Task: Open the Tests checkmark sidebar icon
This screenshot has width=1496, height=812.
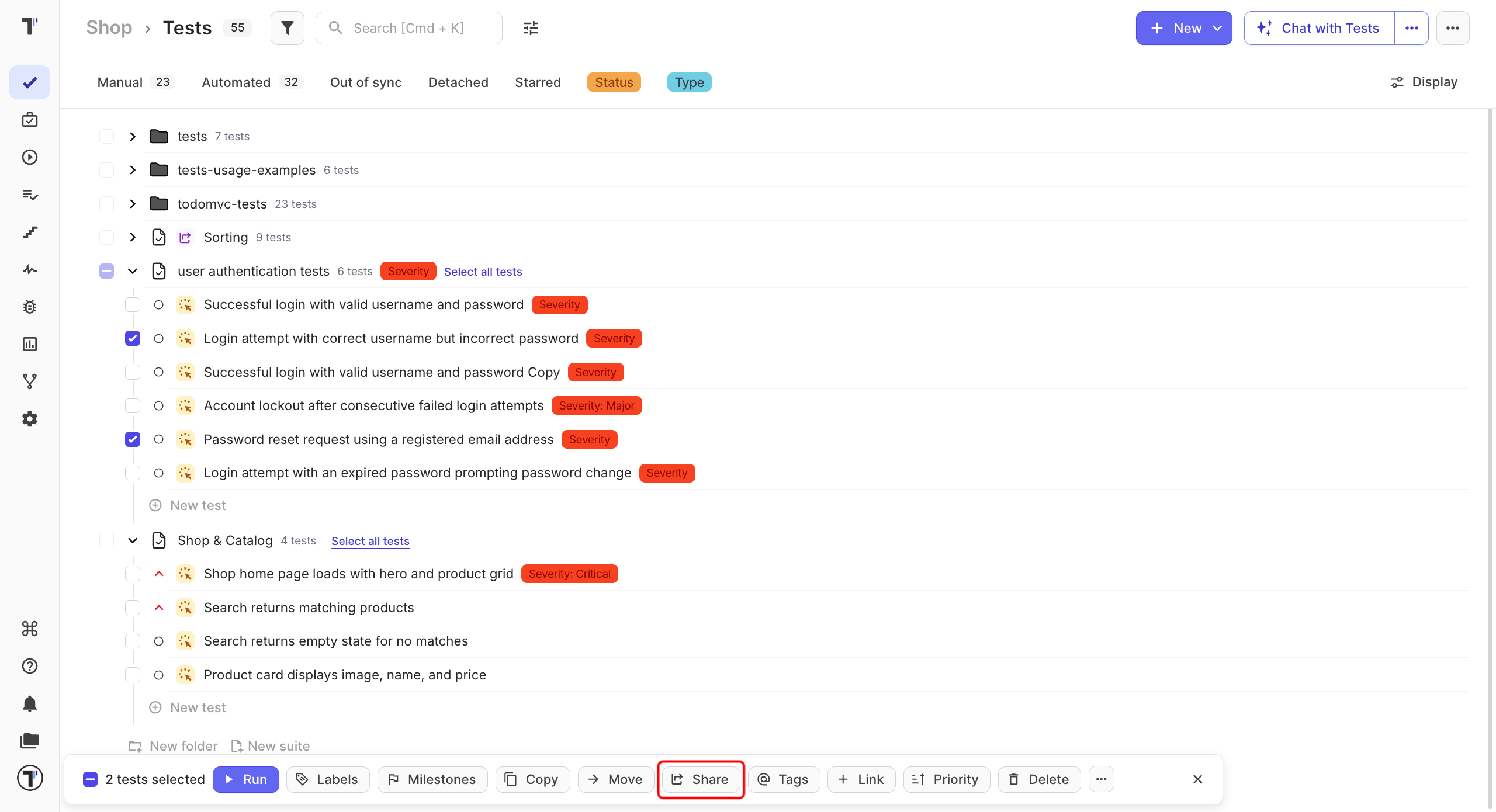Action: [30, 82]
